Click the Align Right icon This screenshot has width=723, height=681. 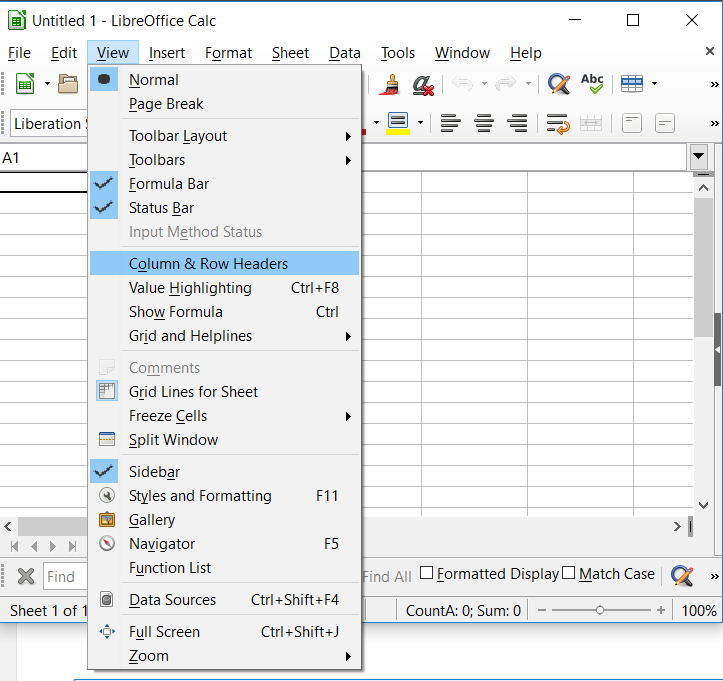coord(517,123)
